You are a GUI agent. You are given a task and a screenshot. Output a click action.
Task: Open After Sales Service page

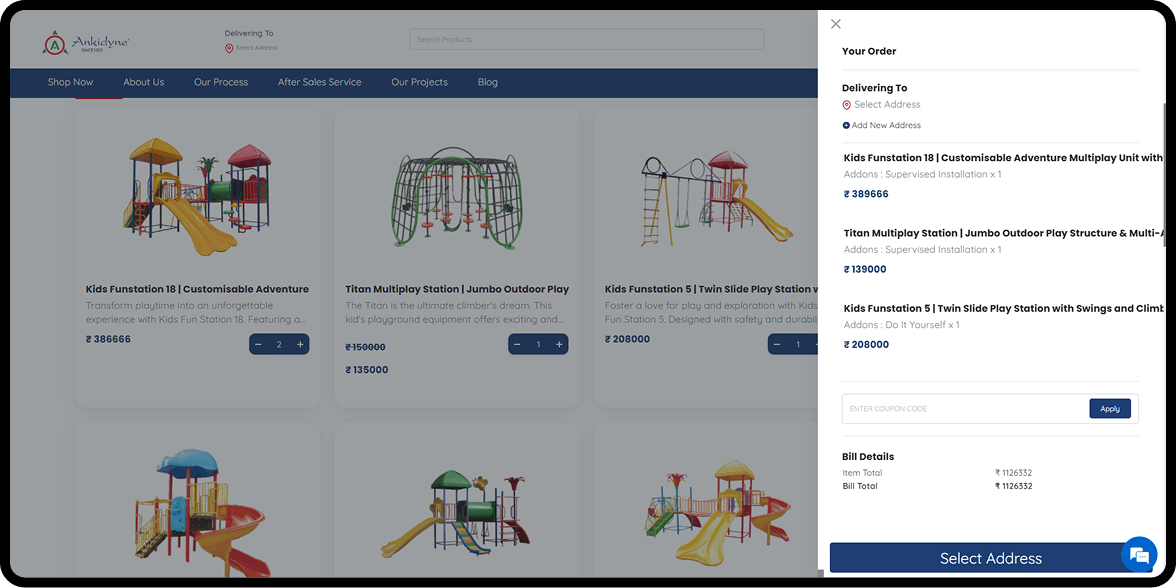319,82
